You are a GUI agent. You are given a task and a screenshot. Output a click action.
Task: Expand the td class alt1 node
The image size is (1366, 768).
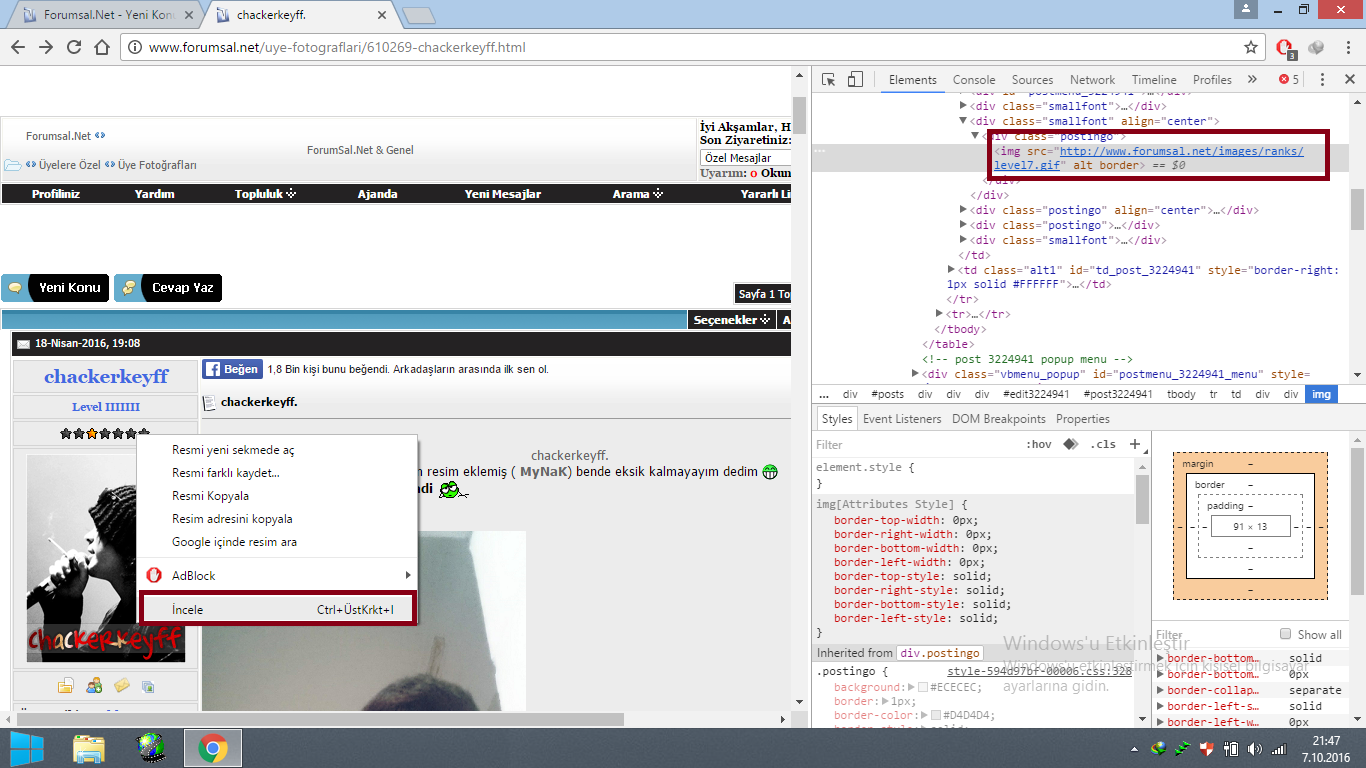[x=951, y=270]
